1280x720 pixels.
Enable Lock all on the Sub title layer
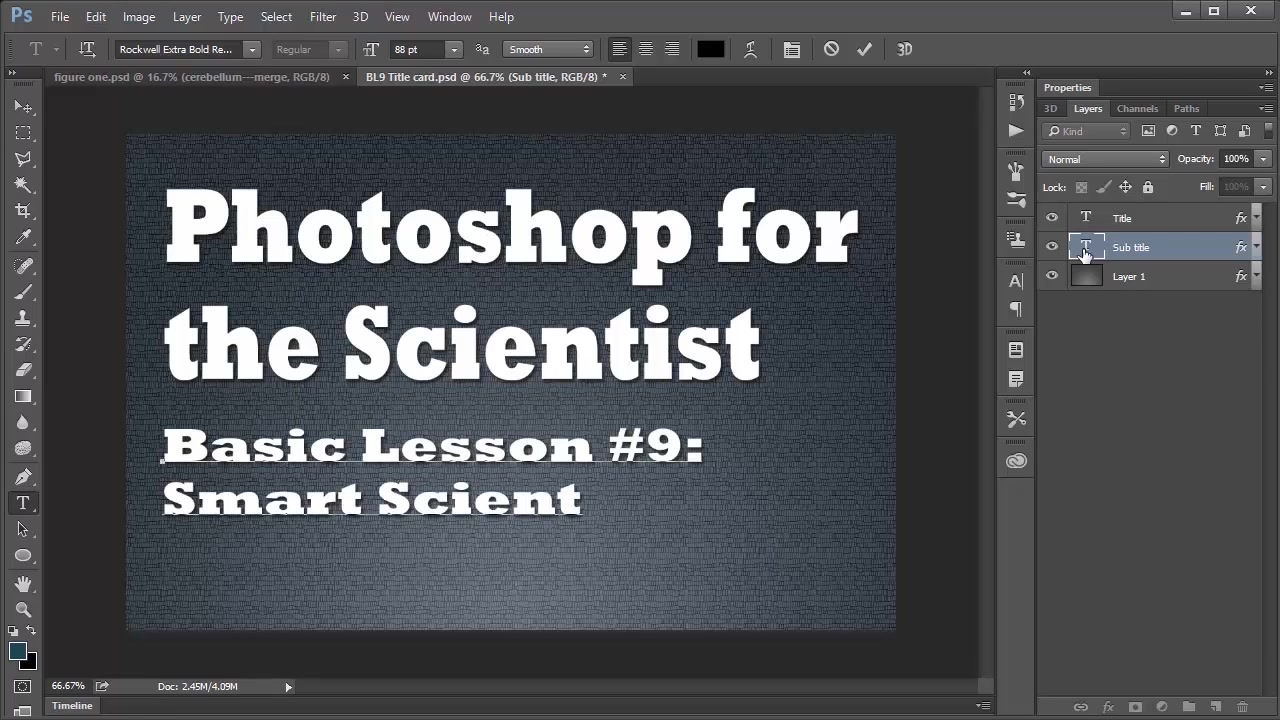click(1148, 187)
